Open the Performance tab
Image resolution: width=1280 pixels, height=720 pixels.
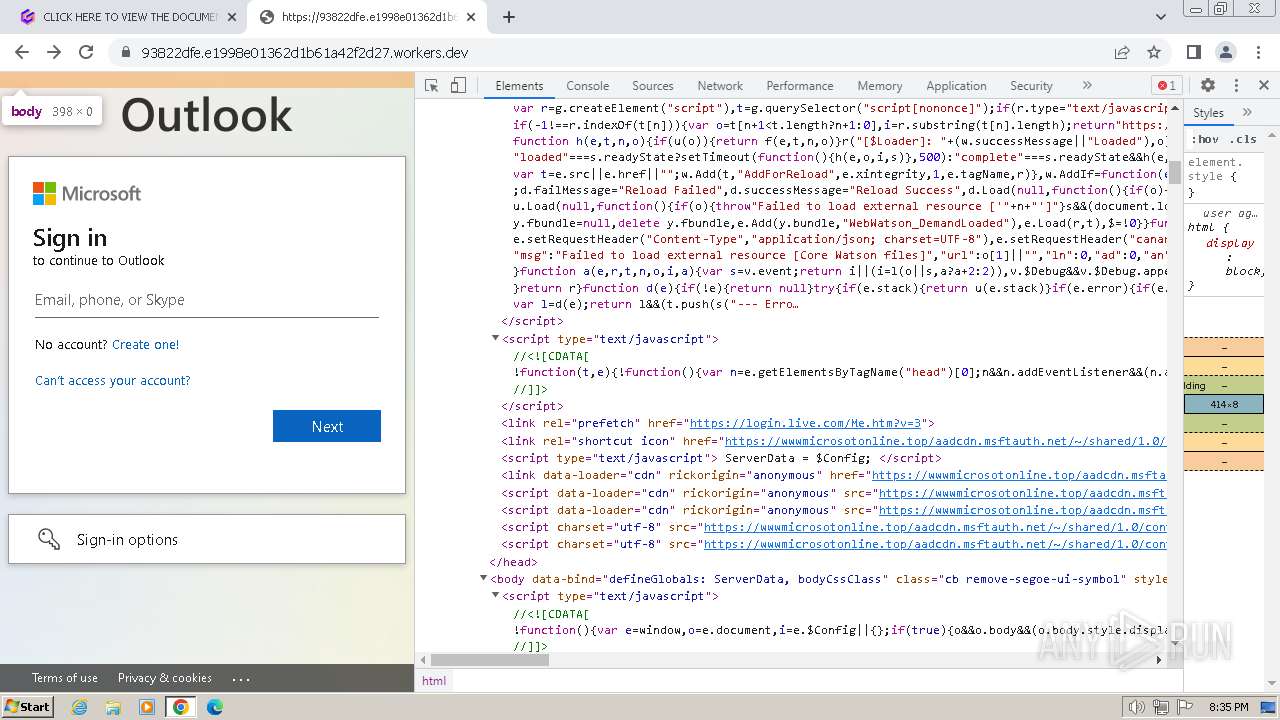[799, 86]
